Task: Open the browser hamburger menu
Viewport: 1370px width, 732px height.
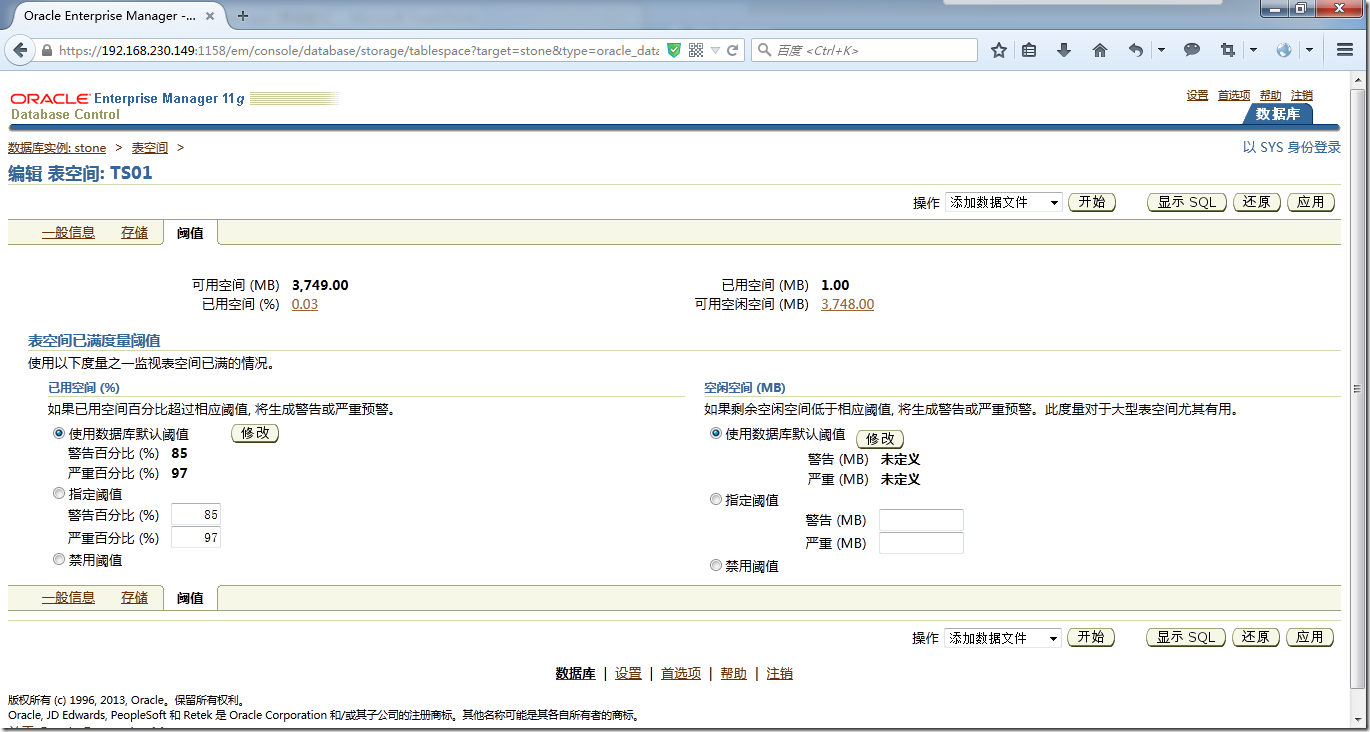Action: [x=1345, y=50]
